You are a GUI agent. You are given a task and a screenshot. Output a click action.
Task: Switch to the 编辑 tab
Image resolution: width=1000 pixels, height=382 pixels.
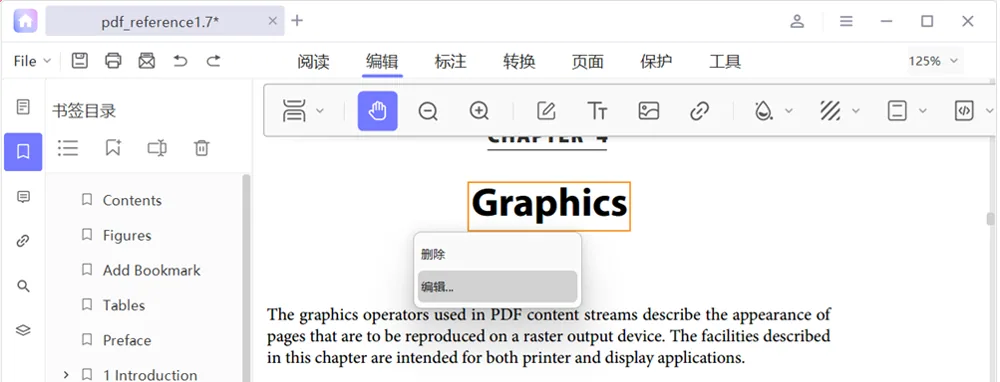tap(382, 62)
